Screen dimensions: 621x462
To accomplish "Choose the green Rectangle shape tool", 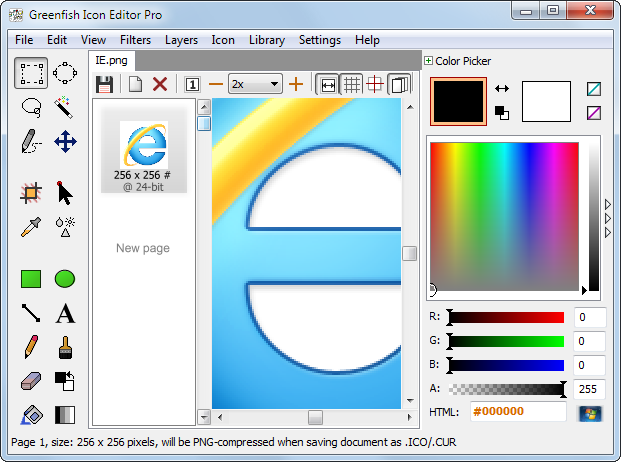I will pyautogui.click(x=30, y=279).
